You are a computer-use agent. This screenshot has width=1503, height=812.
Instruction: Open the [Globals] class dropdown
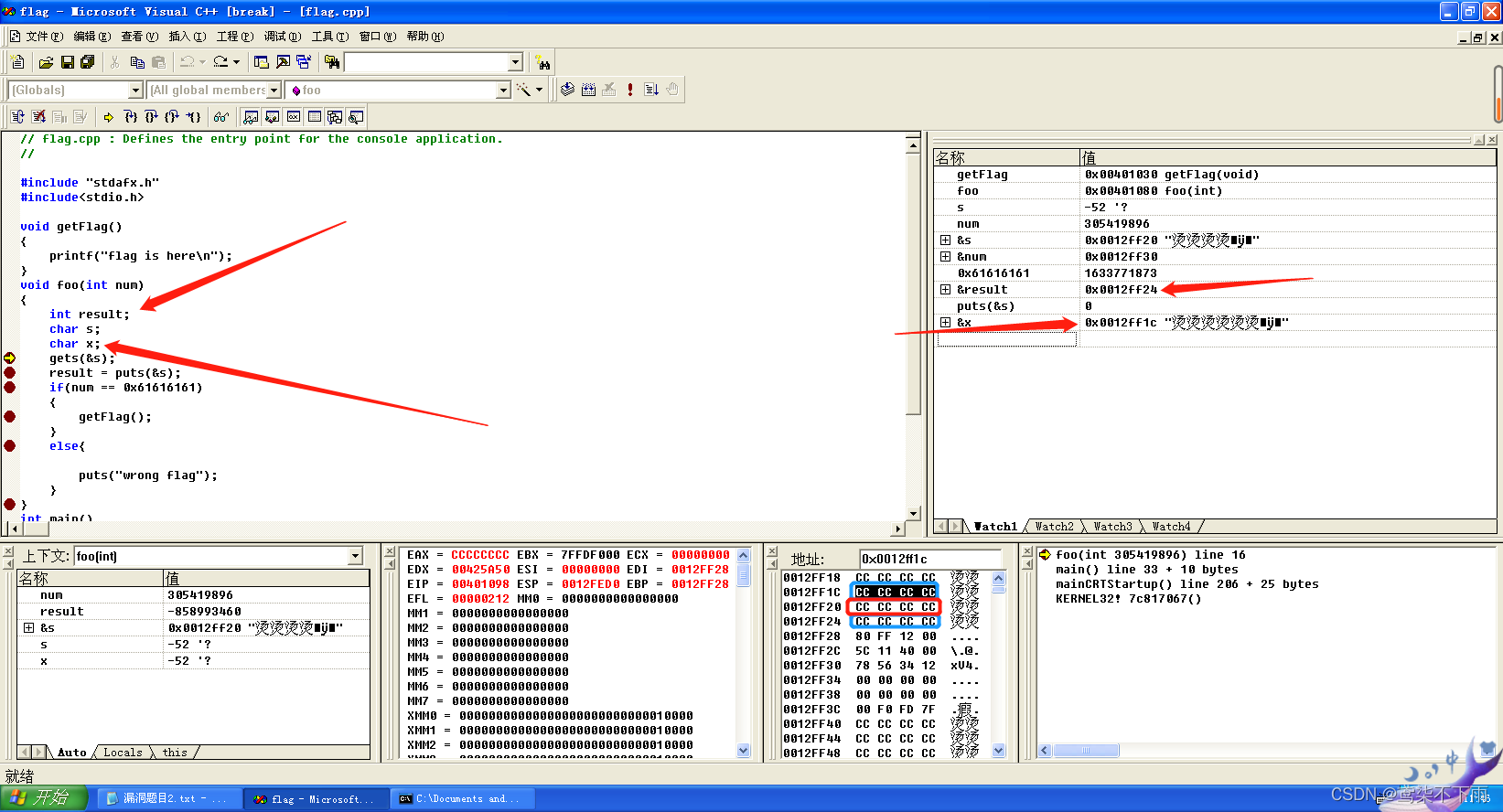point(136,90)
